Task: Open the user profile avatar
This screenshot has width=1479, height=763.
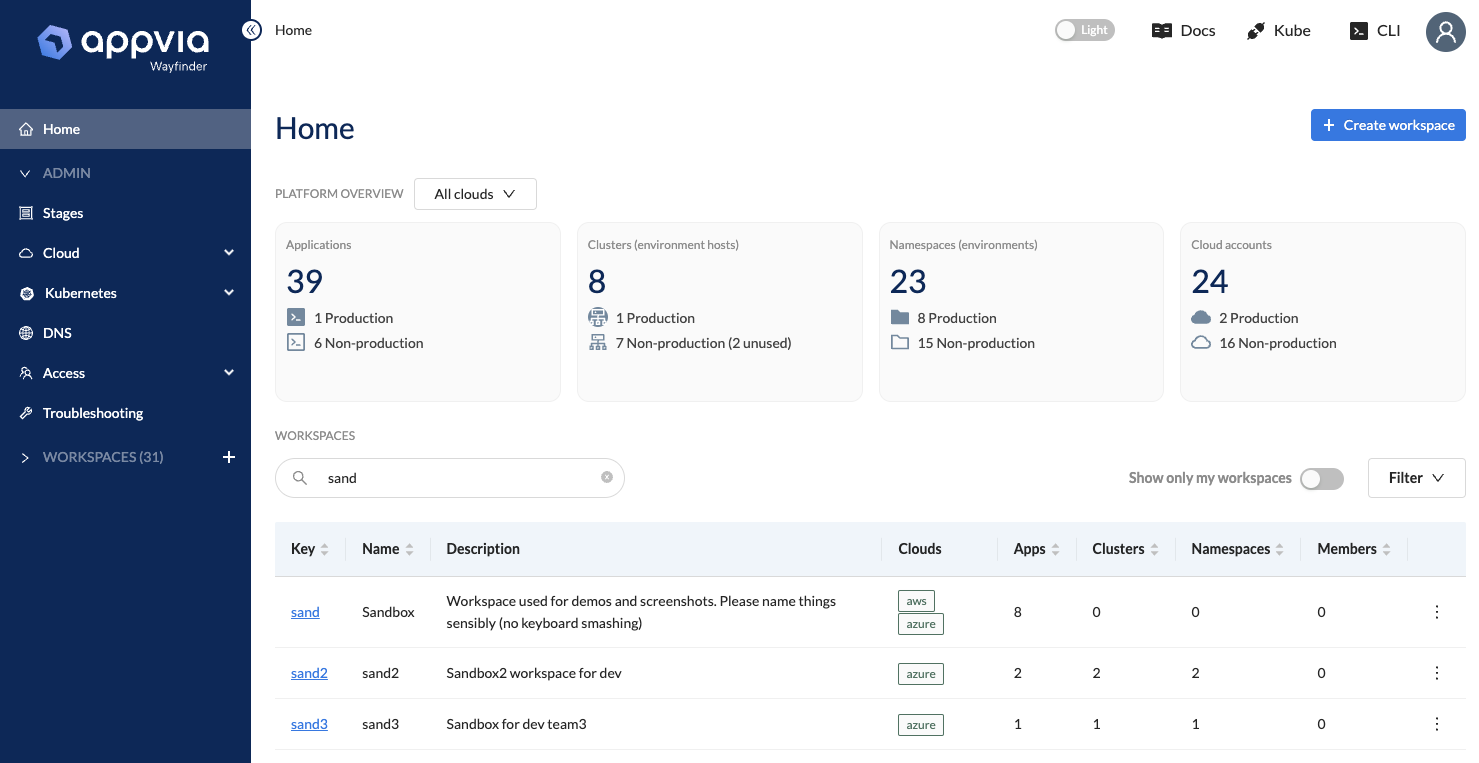Action: (1445, 32)
